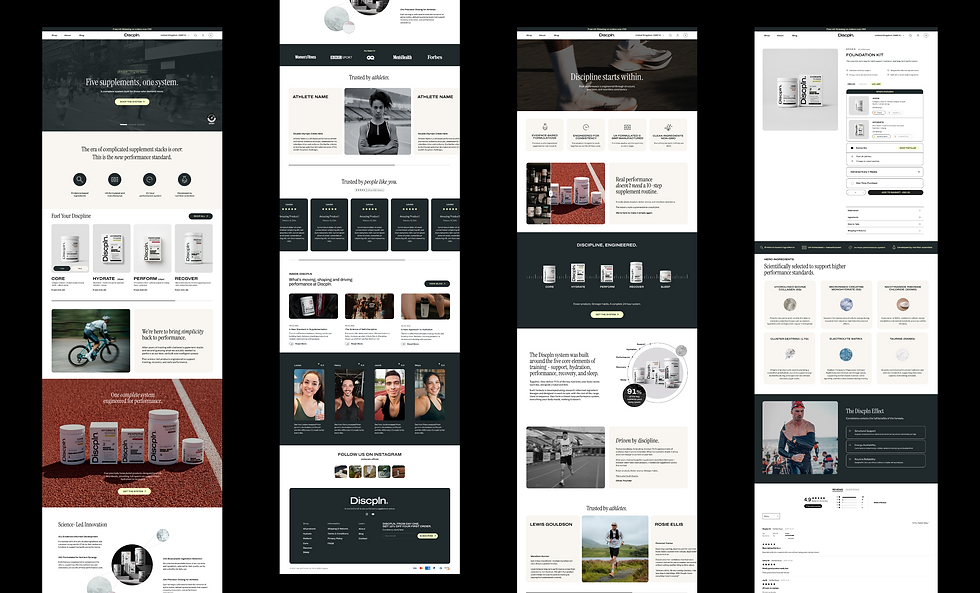Click the clock icon for 24-hour performance system
The image size is (980, 593).
point(149,180)
